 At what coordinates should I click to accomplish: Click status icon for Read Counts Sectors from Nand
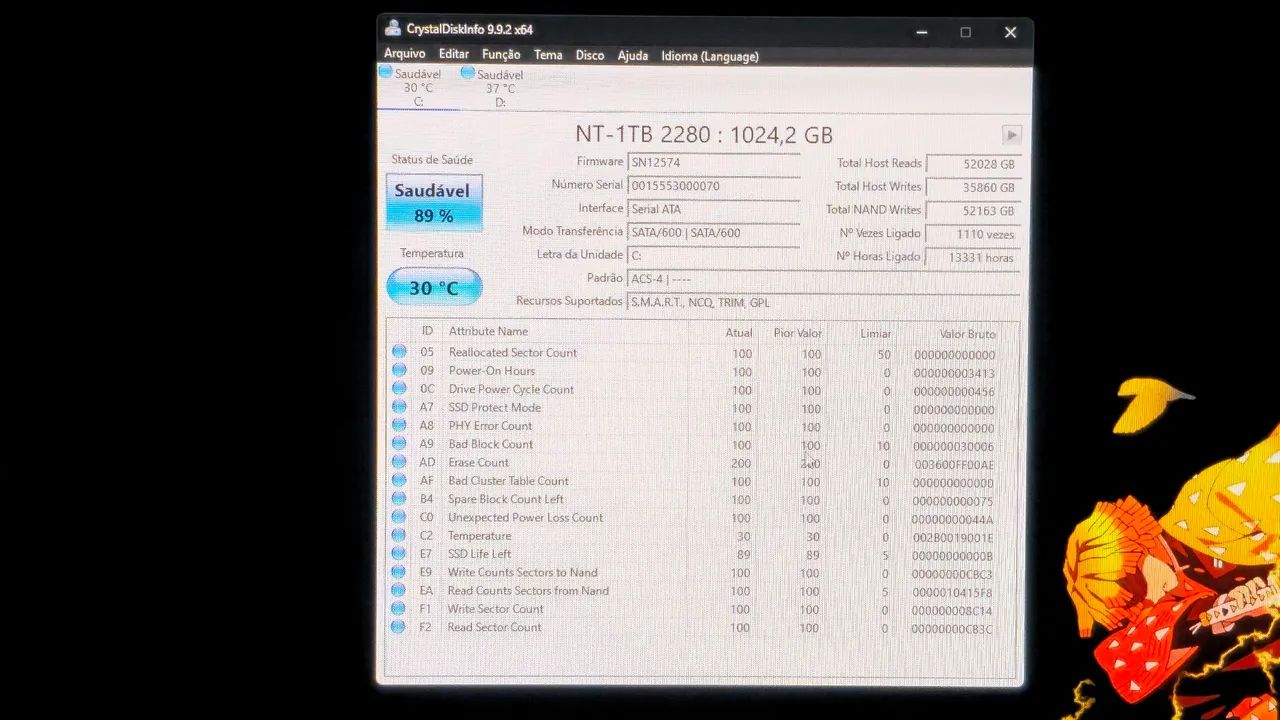coord(398,590)
